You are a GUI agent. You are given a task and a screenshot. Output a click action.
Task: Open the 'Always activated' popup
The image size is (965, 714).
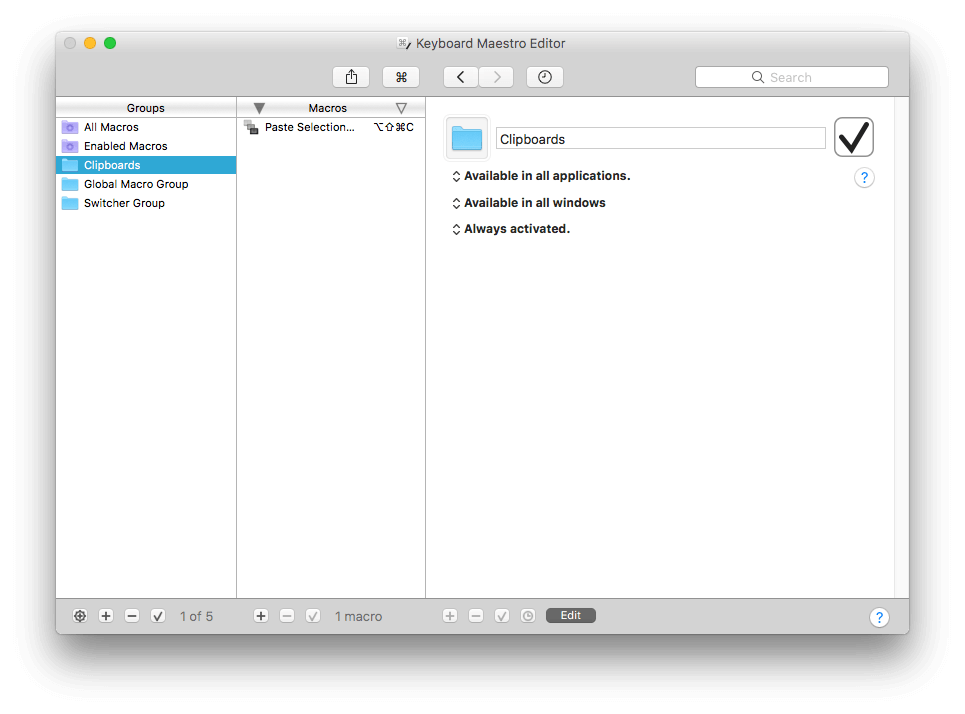[510, 229]
